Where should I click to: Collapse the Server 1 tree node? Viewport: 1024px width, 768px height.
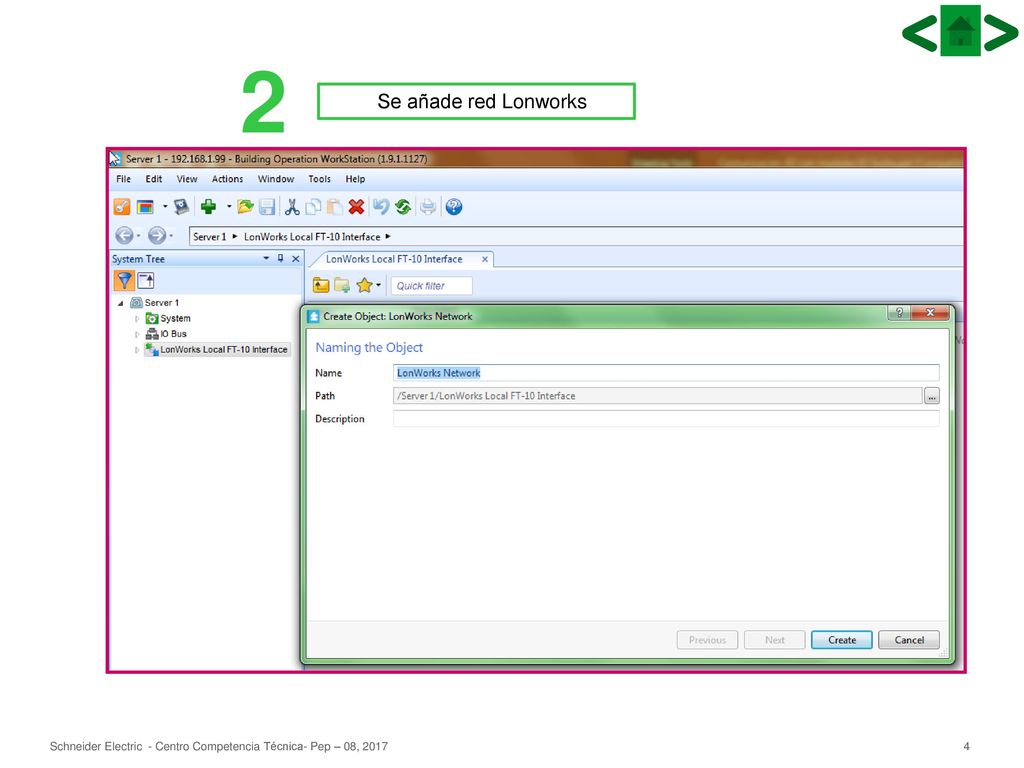point(120,303)
